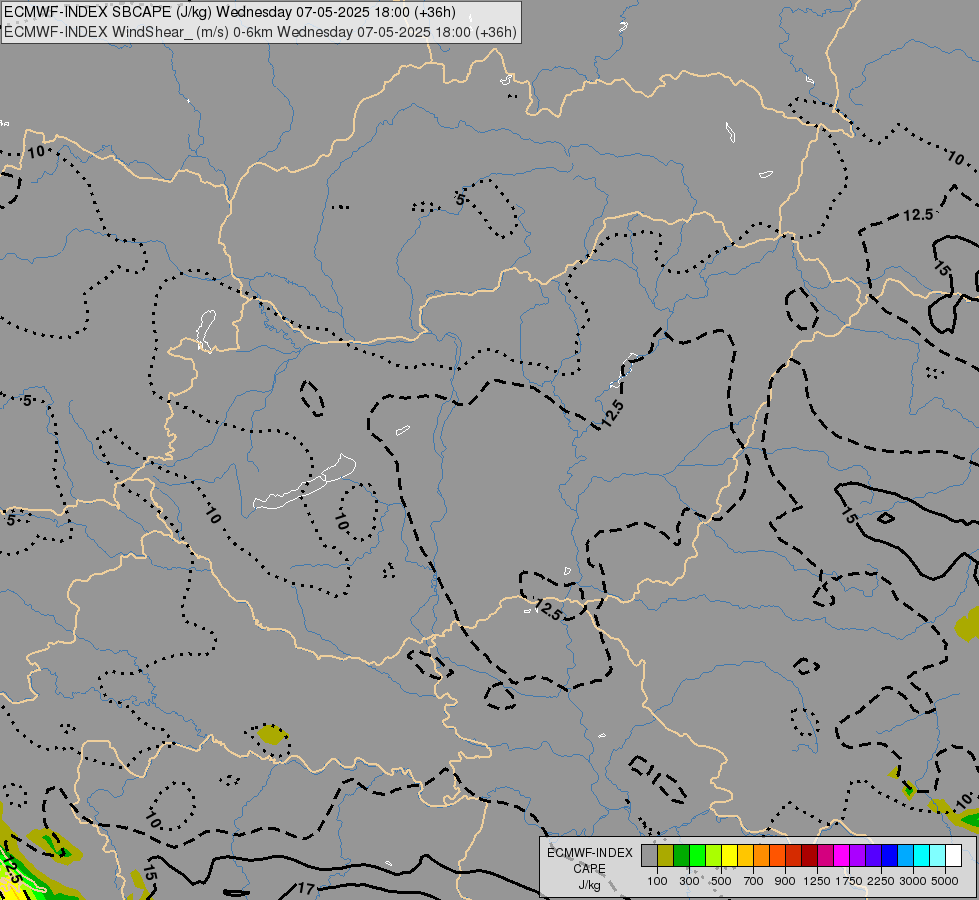
Task: Pick the dark green legend swatch
Action: (681, 855)
